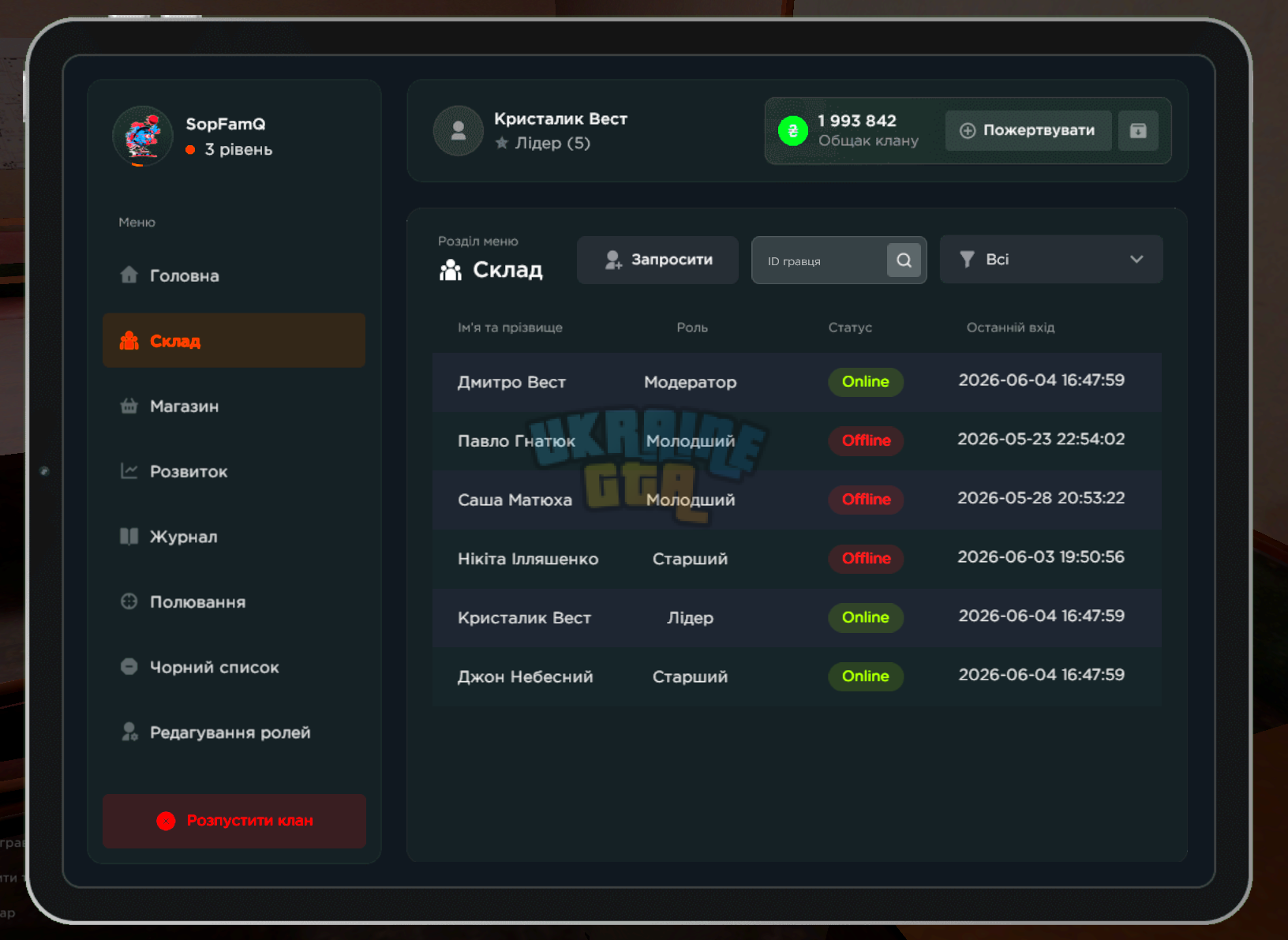Viewport: 1288px width, 940px height.
Task: Click the Магазин basket icon
Action: point(129,406)
